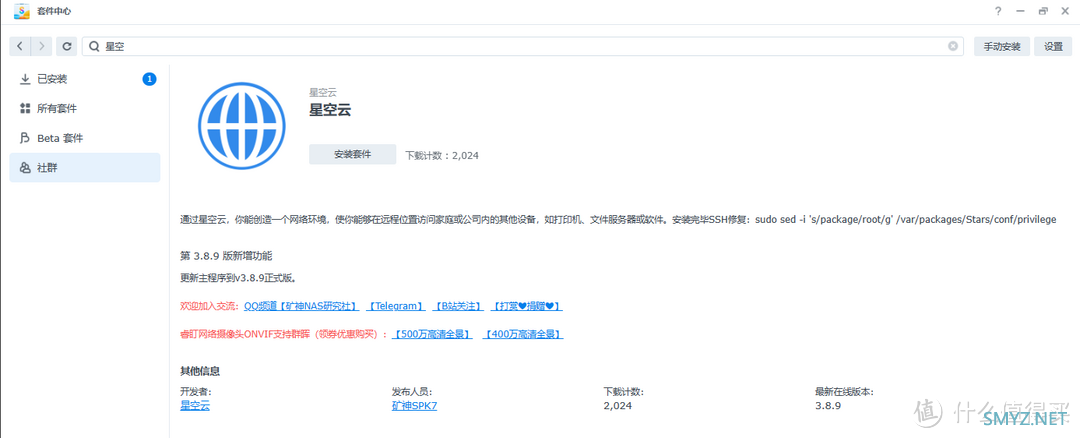Open the QQ频道【矿神NAS研究社】 link
Image resolution: width=1080 pixels, height=438 pixels.
(300, 306)
